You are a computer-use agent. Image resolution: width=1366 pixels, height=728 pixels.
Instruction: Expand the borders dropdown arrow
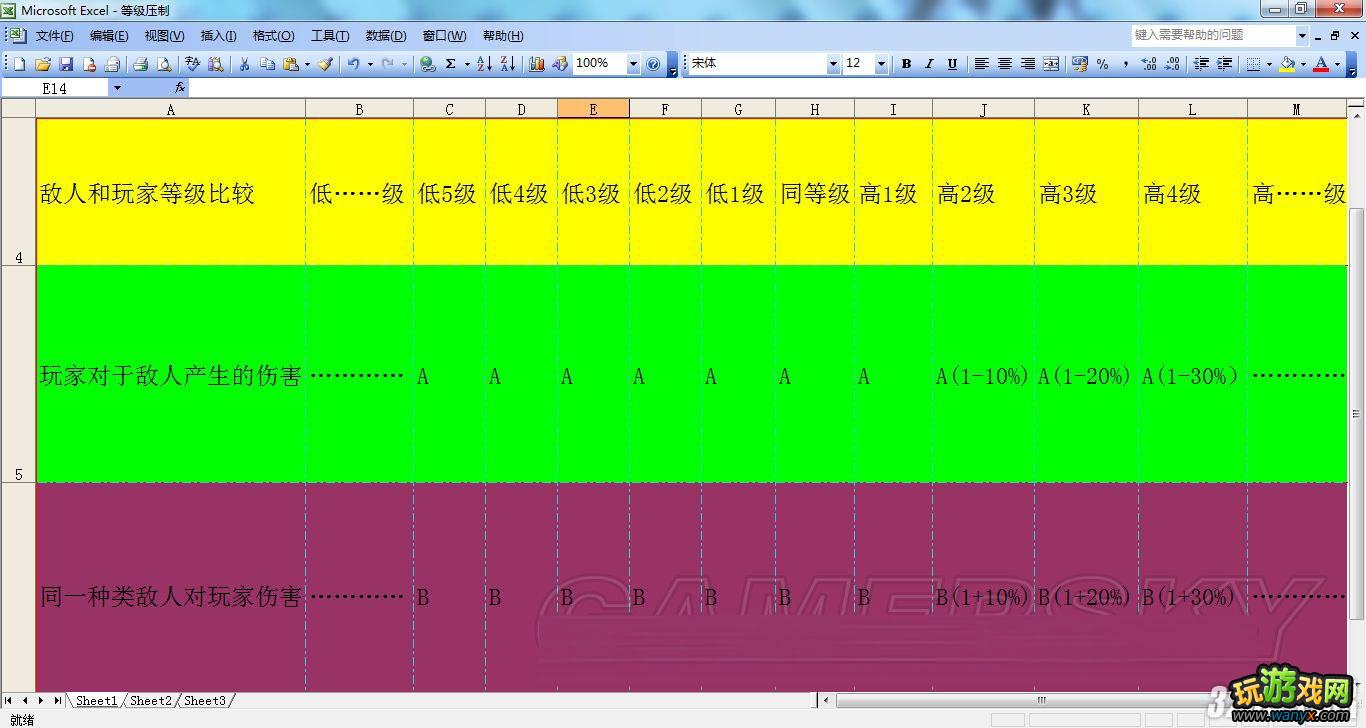pyautogui.click(x=1270, y=64)
